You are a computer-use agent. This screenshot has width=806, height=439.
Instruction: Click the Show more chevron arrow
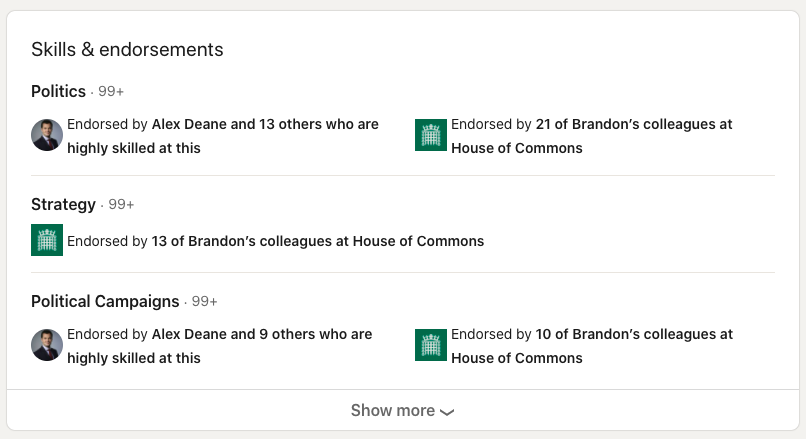447,412
